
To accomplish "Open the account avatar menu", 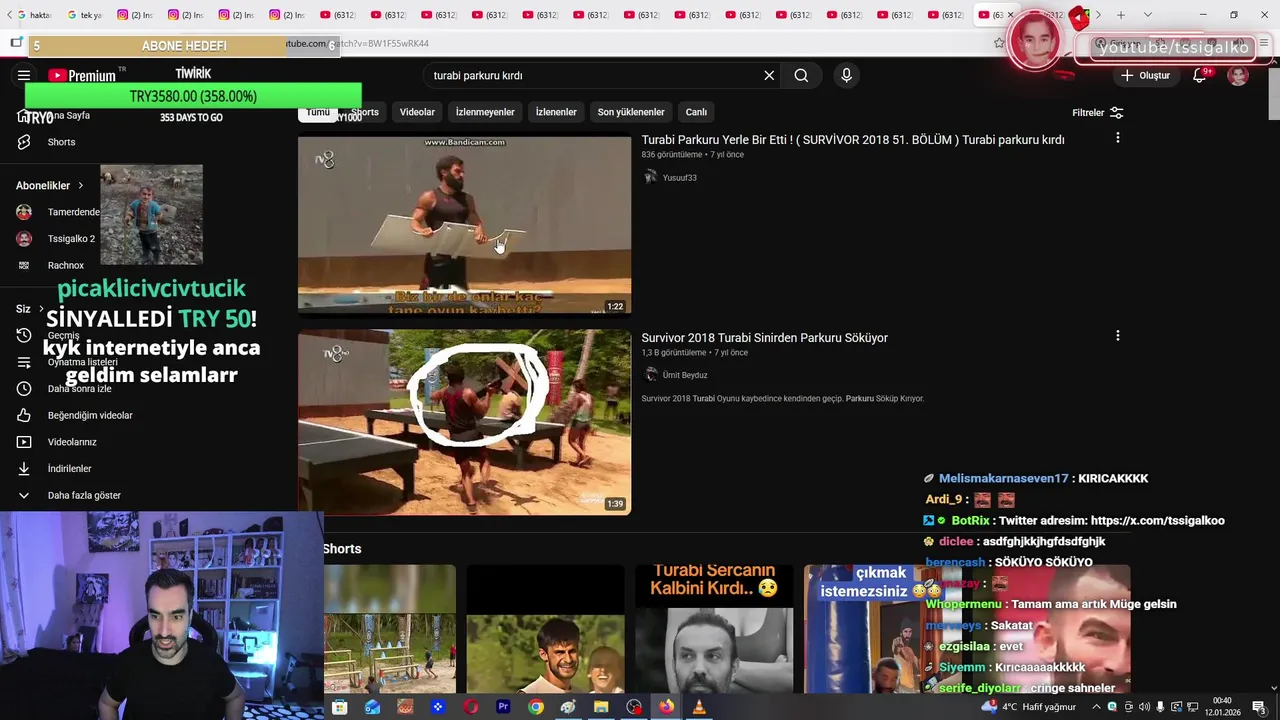I will 1238,75.
